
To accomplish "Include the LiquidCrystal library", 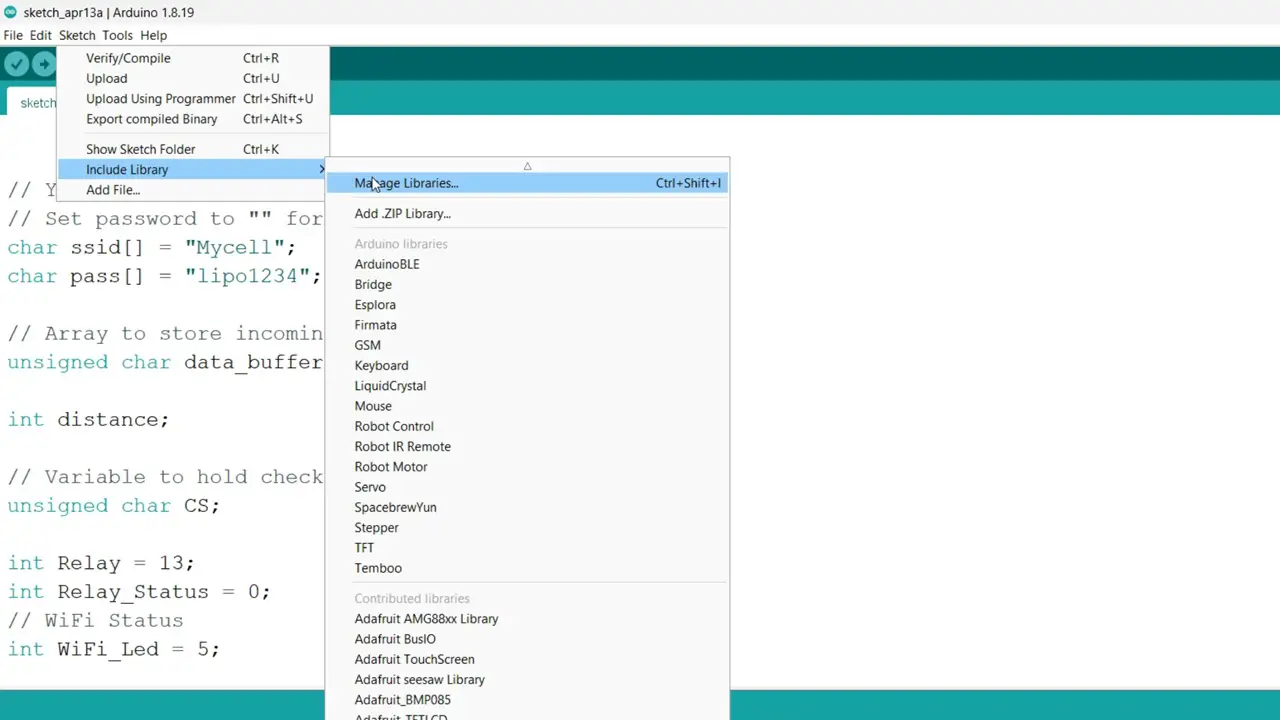I will tap(527, 385).
